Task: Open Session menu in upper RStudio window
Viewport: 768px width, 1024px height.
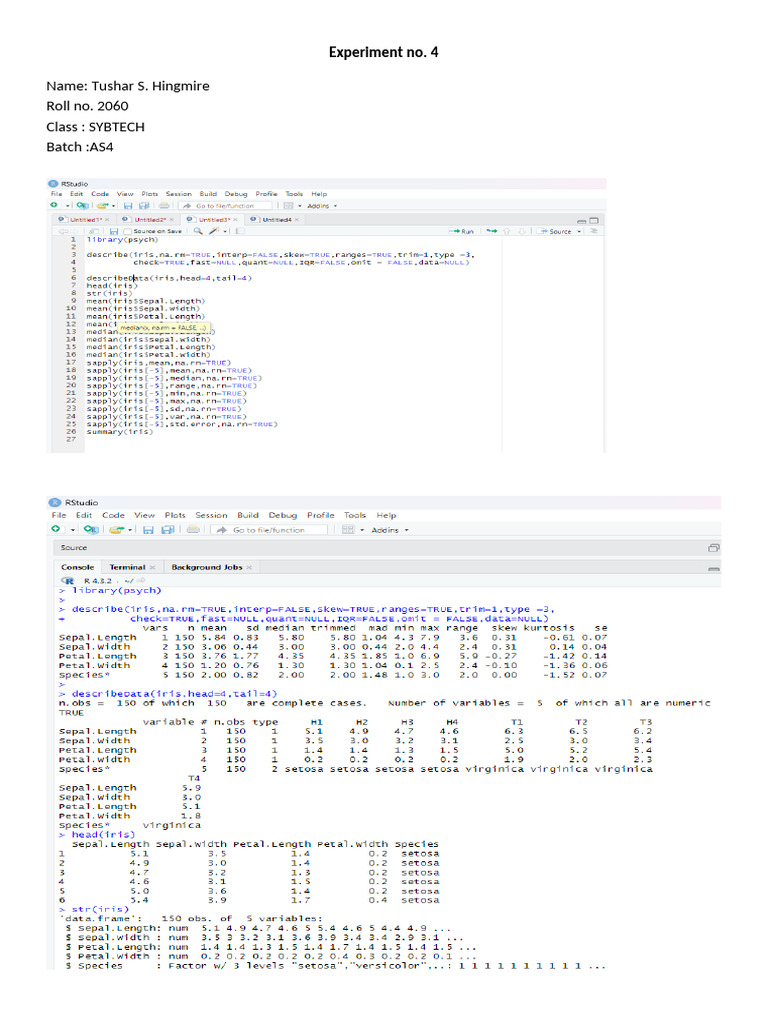Action: tap(179, 194)
